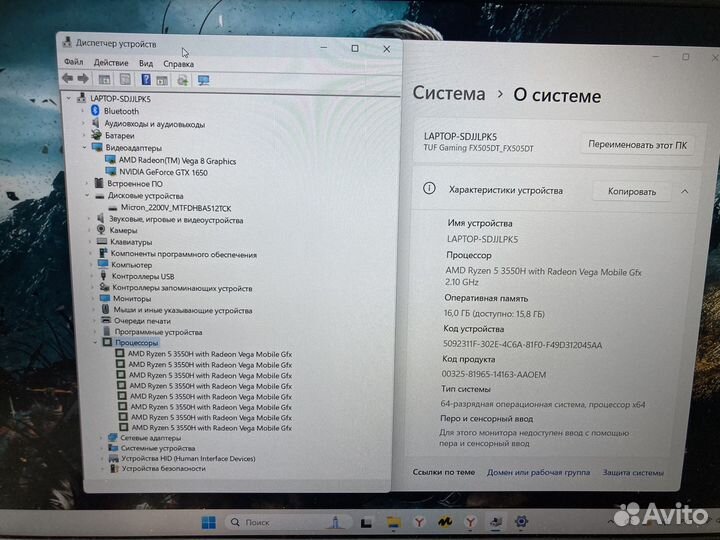Screen dimensions: 720x540
Task: Open the Справка menu
Action: [178, 64]
